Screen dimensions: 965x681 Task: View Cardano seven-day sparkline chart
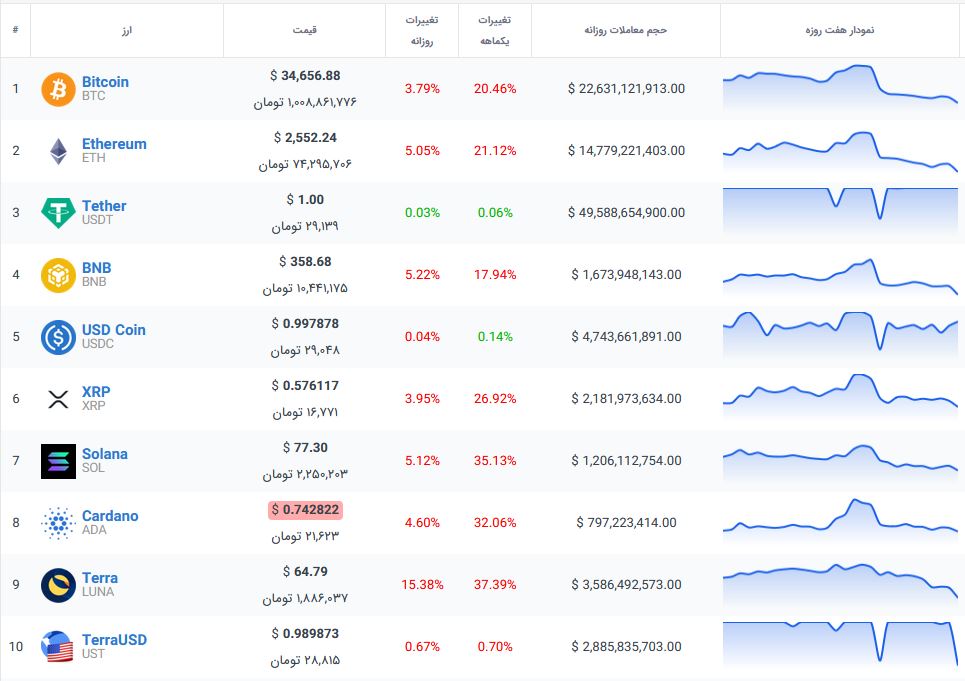[x=840, y=523]
